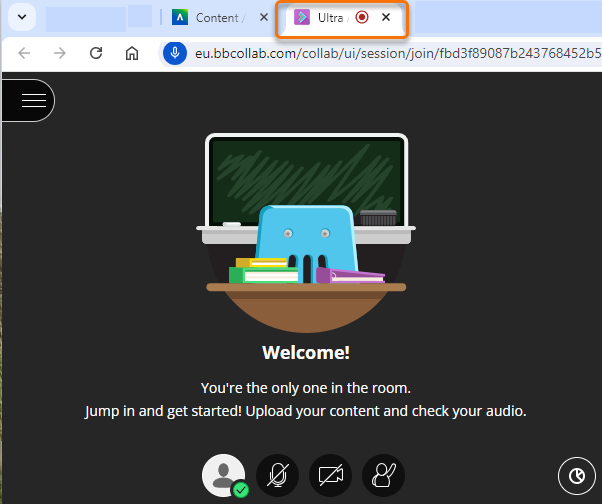Click the Welcome! heading text
The width and height of the screenshot is (602, 504).
306,353
